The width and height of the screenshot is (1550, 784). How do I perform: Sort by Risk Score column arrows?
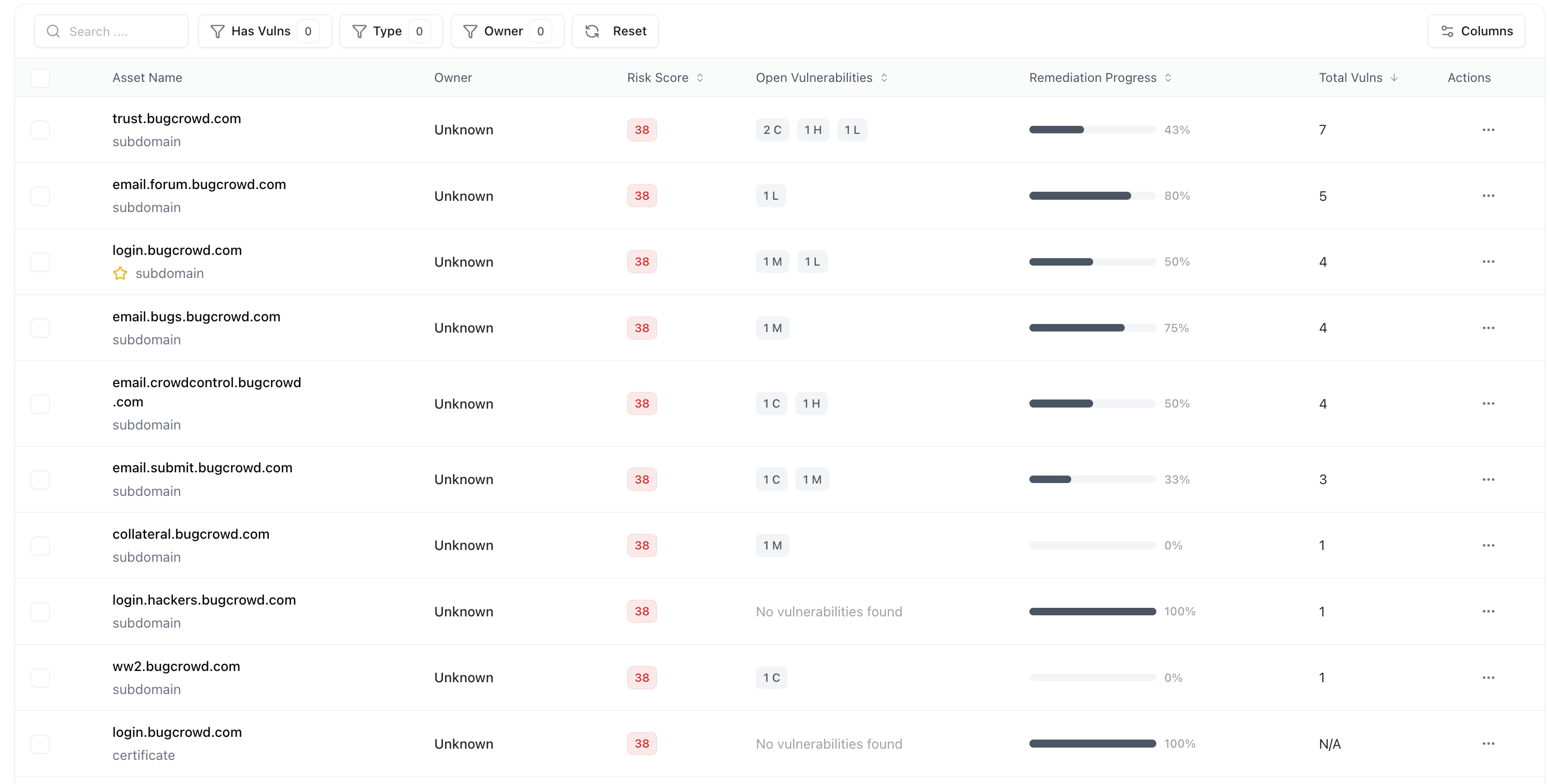700,78
